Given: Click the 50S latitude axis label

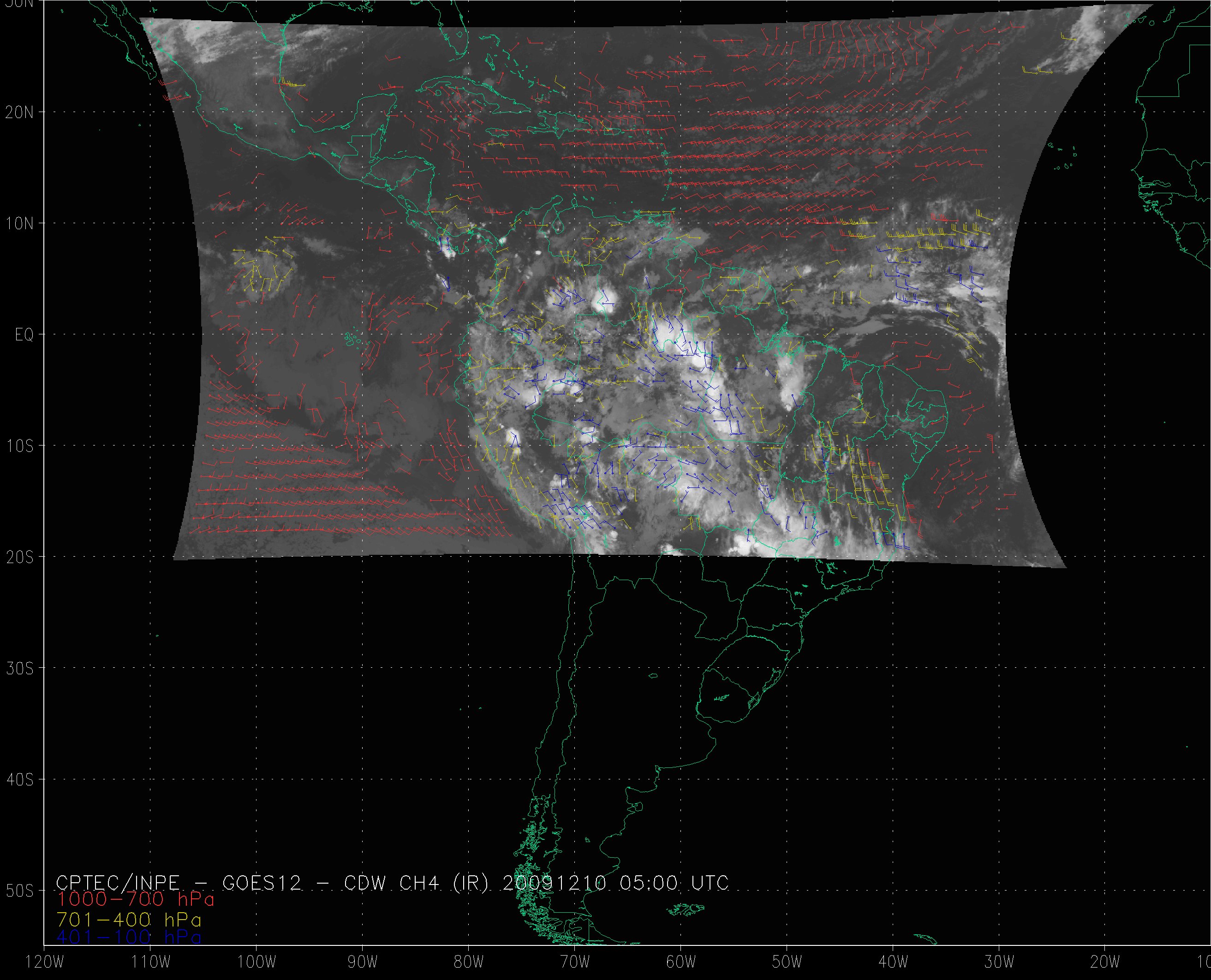Looking at the screenshot, I should pos(20,891).
